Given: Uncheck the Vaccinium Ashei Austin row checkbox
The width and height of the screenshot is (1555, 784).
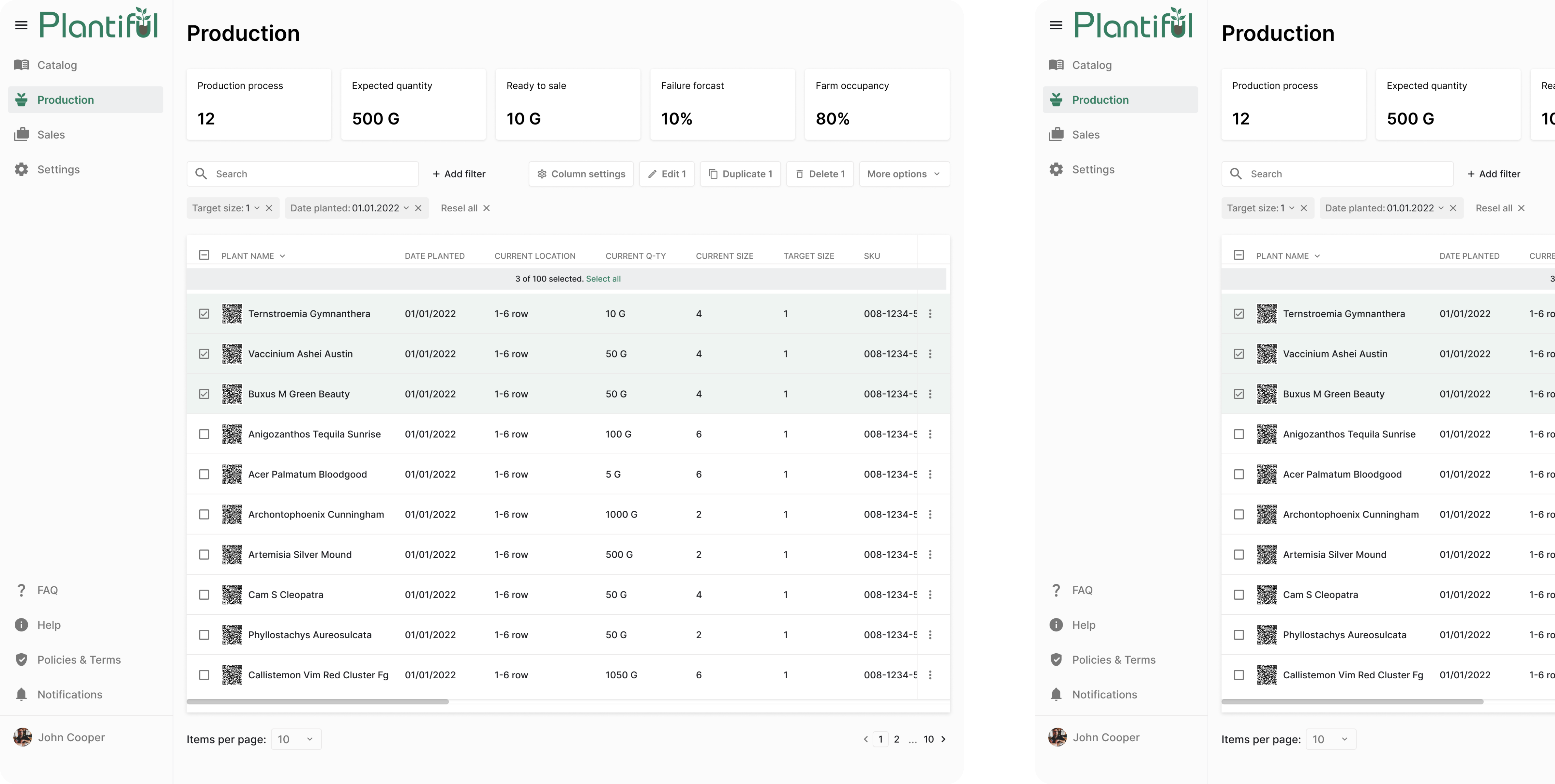Looking at the screenshot, I should tap(204, 354).
